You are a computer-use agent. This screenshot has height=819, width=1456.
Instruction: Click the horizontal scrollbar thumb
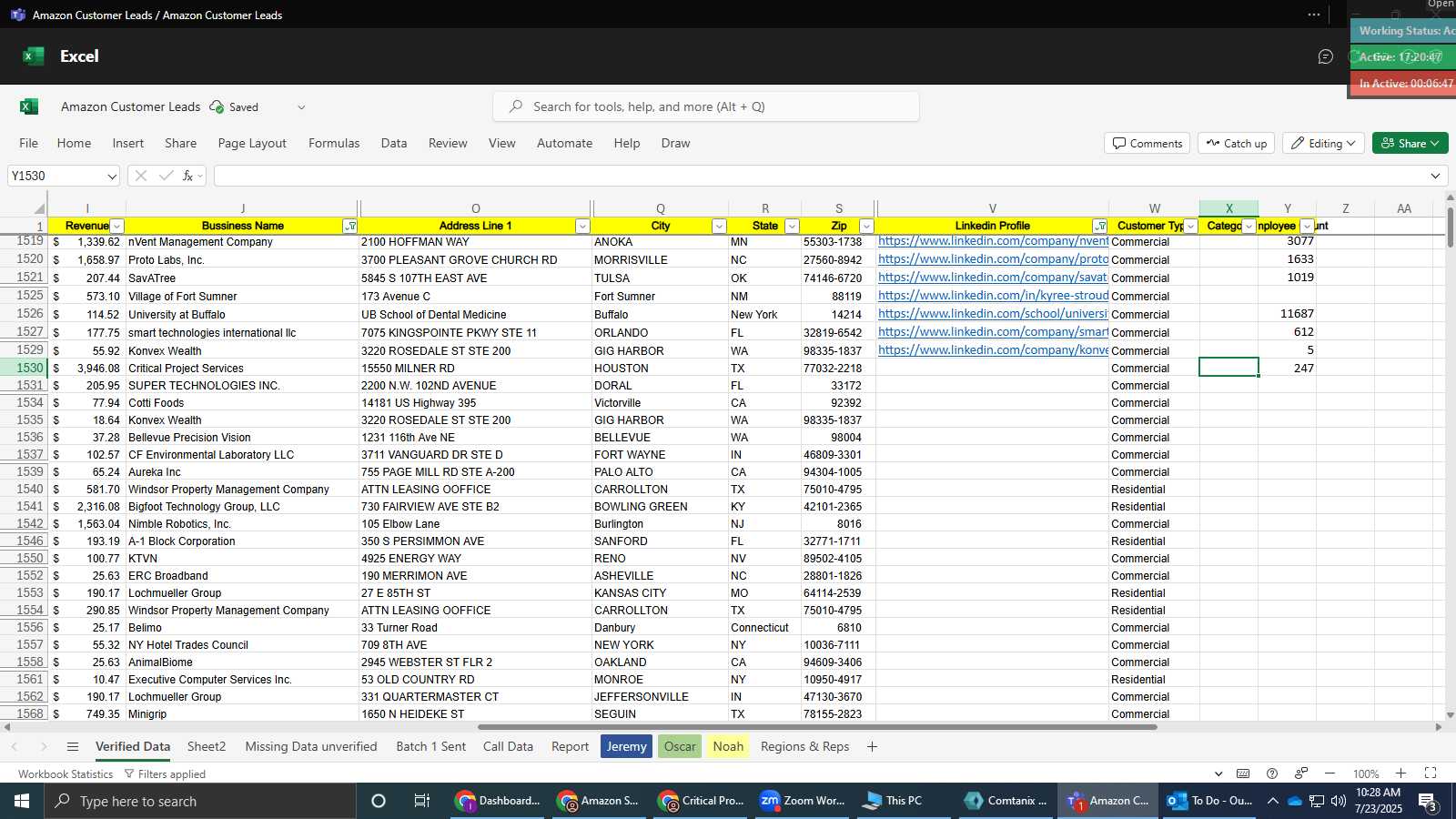(816, 727)
